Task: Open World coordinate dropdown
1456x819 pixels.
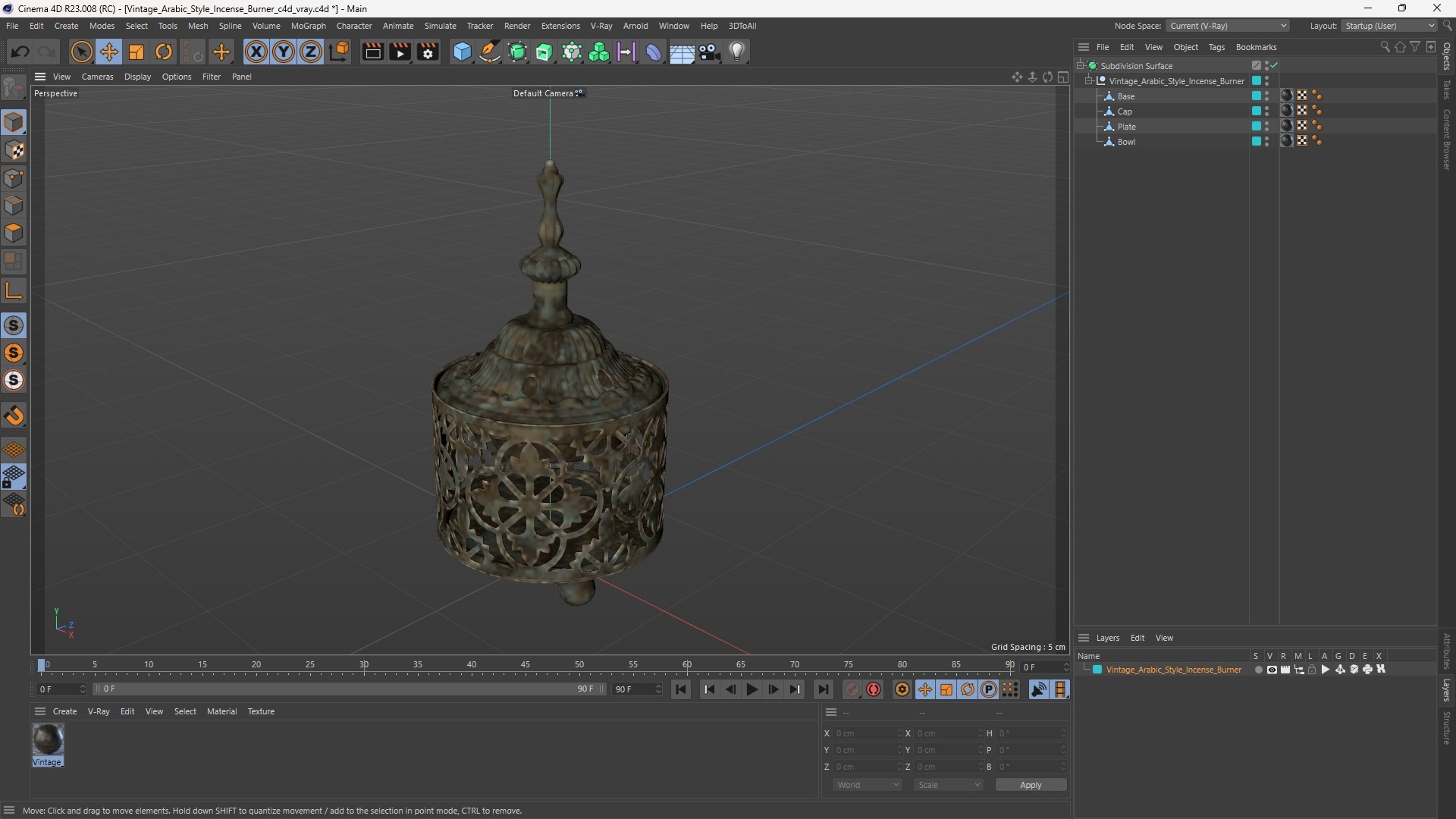Action: [x=868, y=785]
